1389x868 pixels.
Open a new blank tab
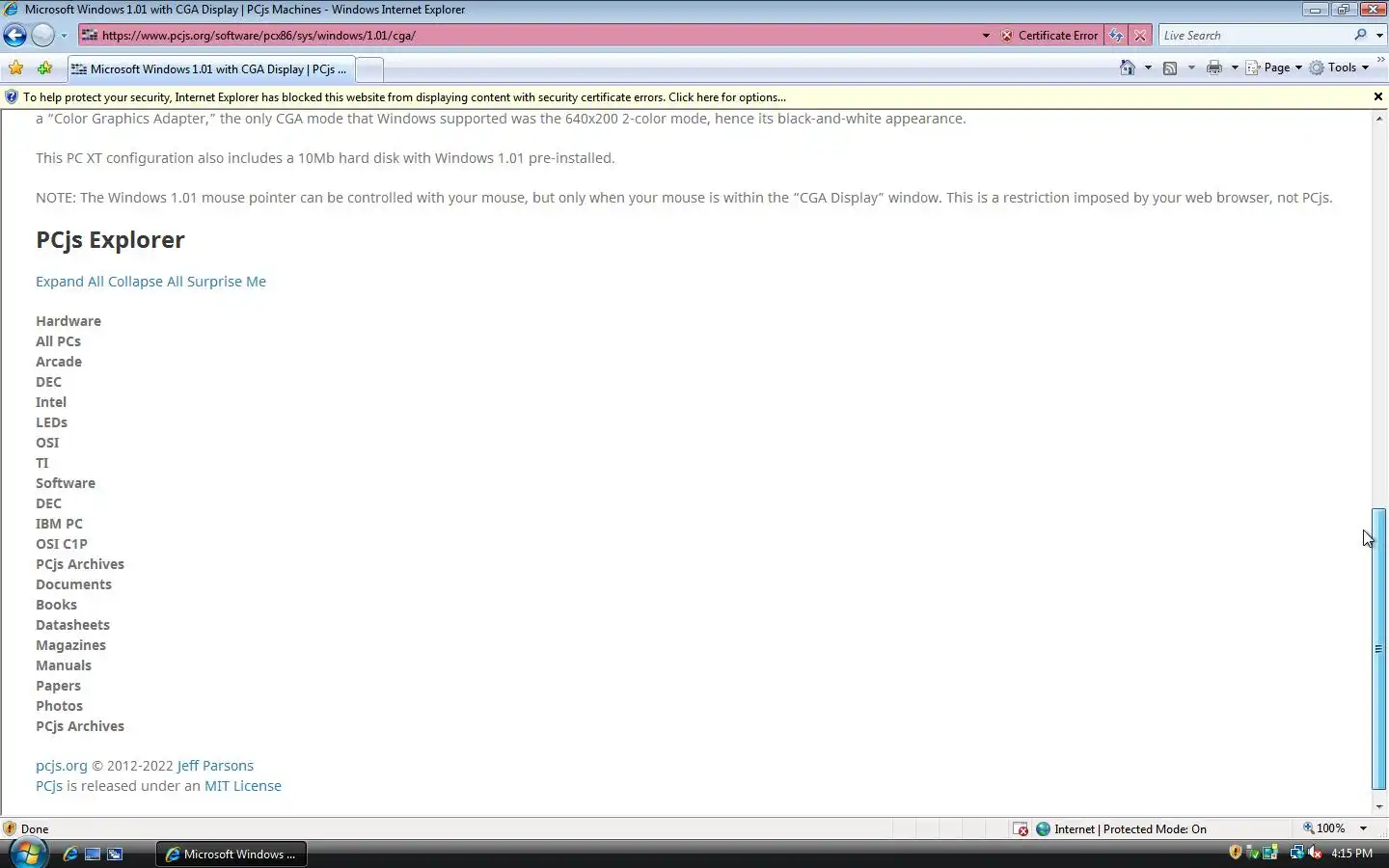tap(368, 69)
